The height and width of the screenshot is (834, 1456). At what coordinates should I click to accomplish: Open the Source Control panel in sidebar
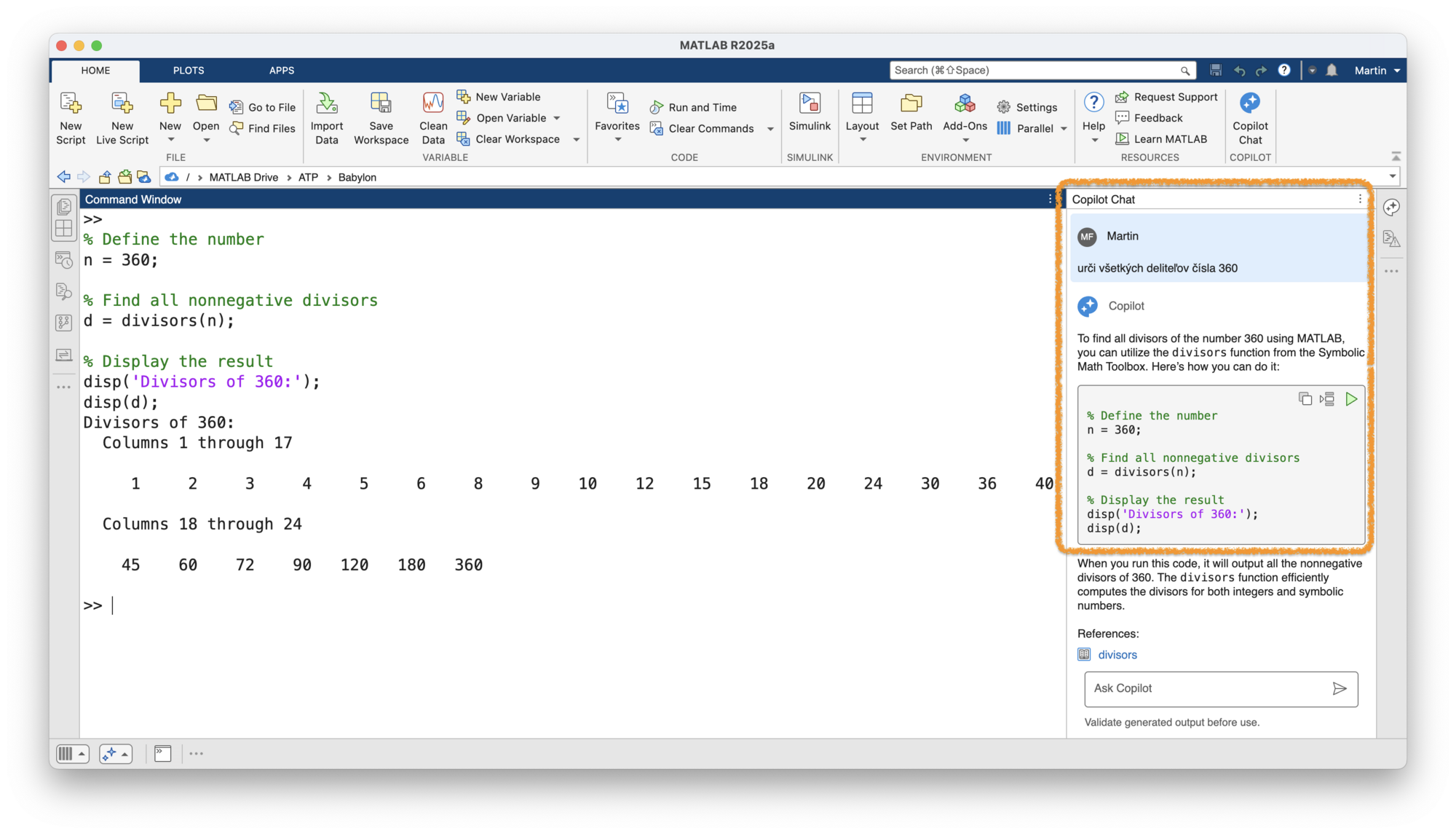pyautogui.click(x=64, y=323)
